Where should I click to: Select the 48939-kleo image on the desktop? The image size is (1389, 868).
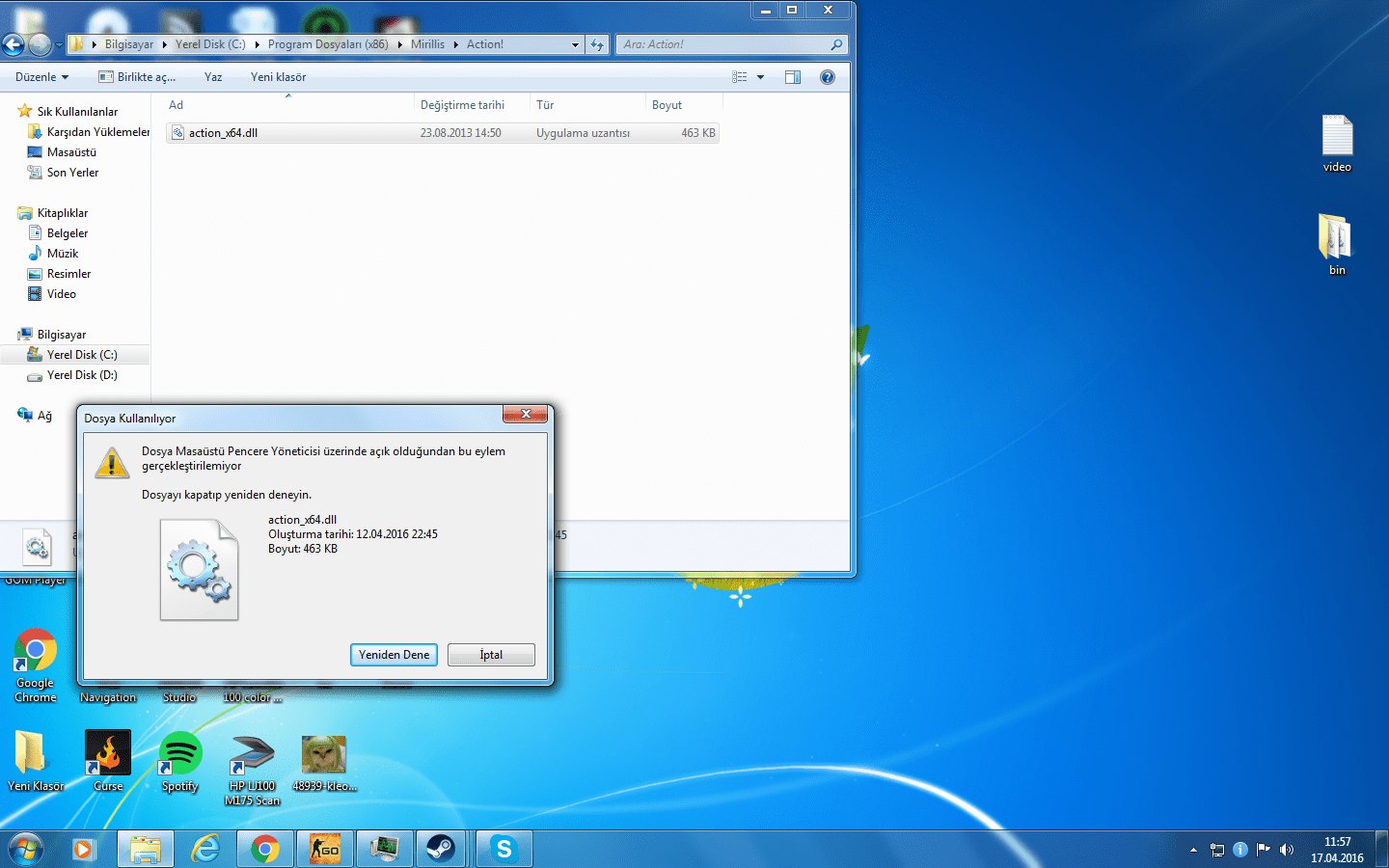(x=324, y=762)
